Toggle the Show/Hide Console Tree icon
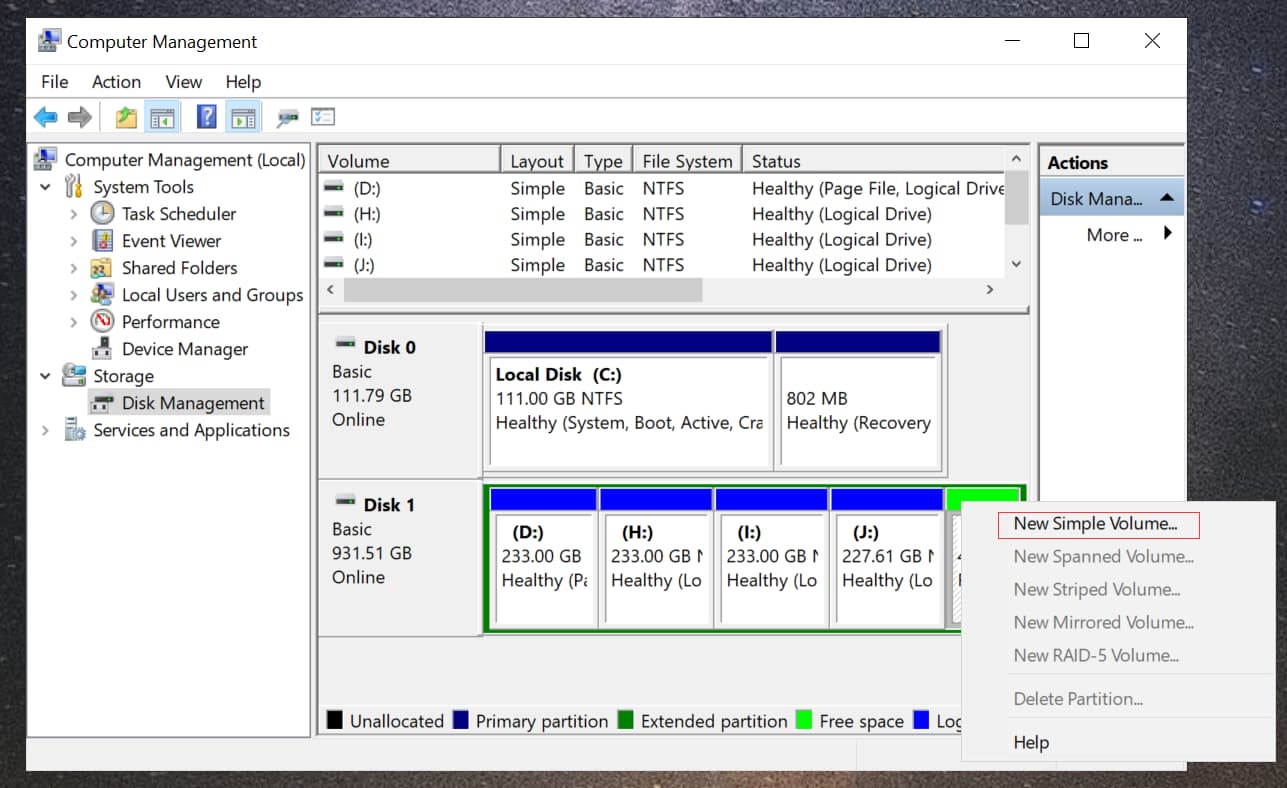 pyautogui.click(x=162, y=117)
